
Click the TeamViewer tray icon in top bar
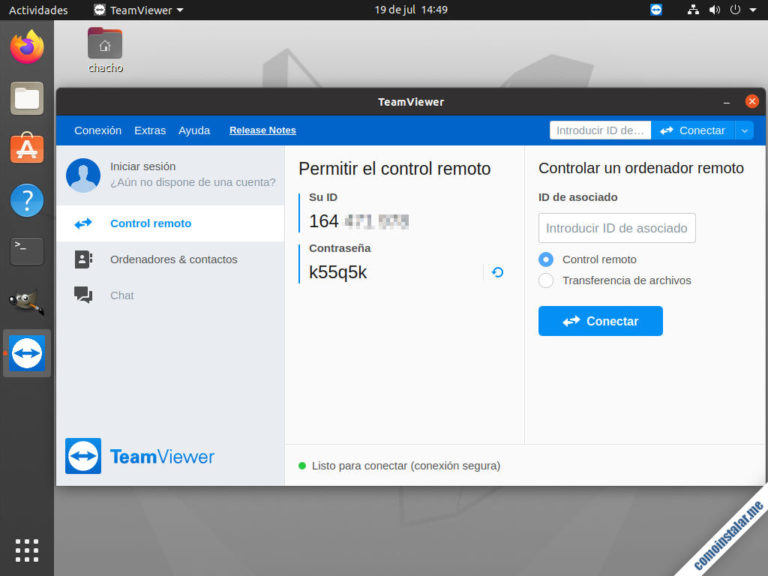pyautogui.click(x=656, y=10)
